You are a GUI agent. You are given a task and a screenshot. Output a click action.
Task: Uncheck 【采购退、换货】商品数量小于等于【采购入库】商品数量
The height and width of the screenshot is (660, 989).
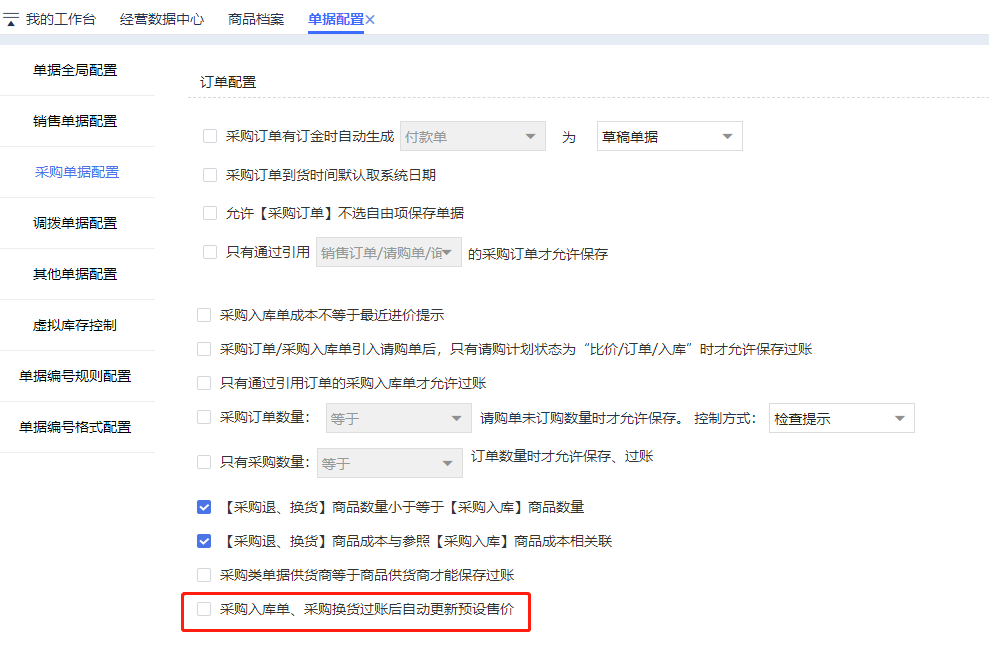pyautogui.click(x=202, y=507)
